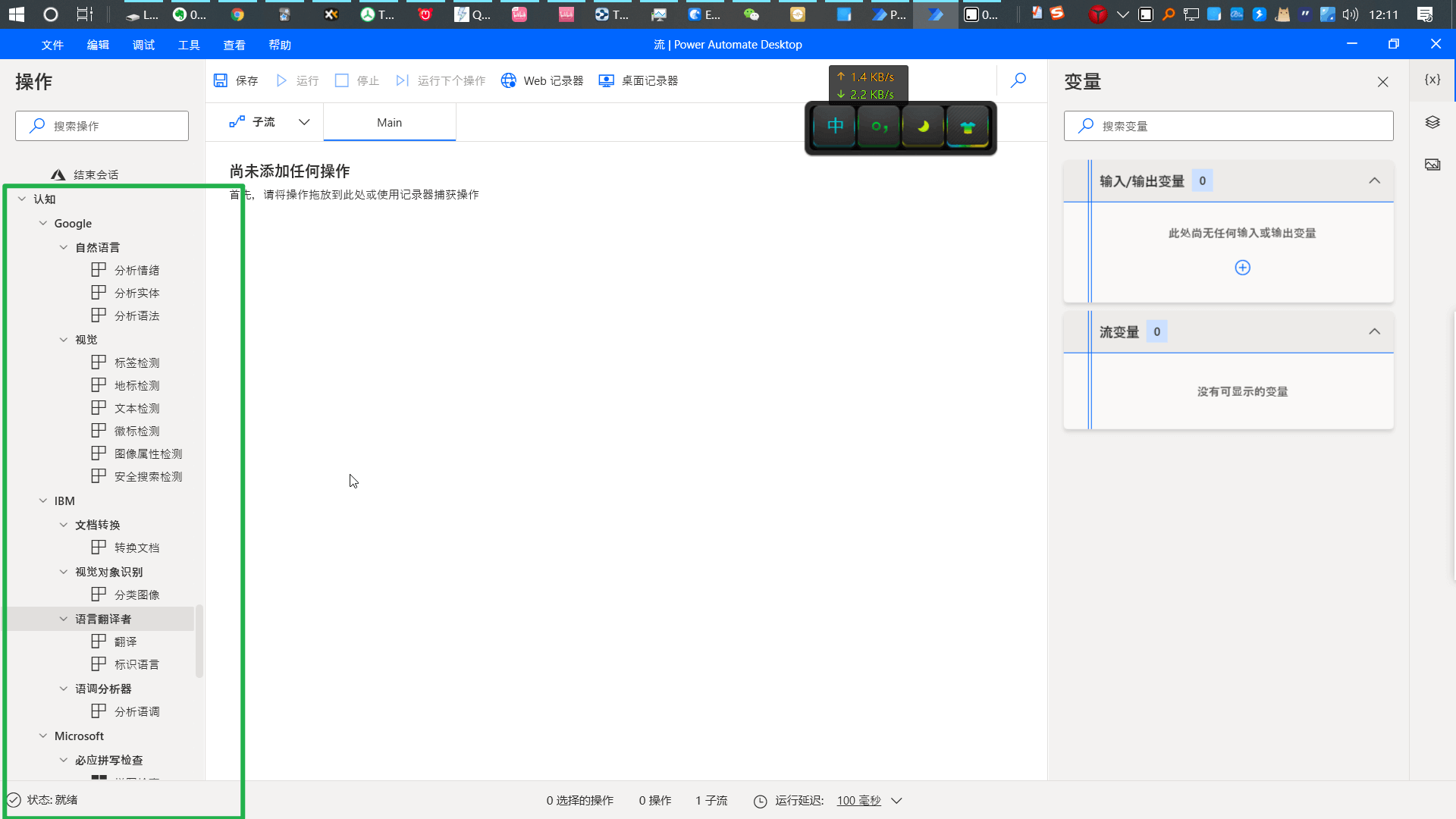Click the Save icon in toolbar
1456x819 pixels.
click(x=221, y=80)
